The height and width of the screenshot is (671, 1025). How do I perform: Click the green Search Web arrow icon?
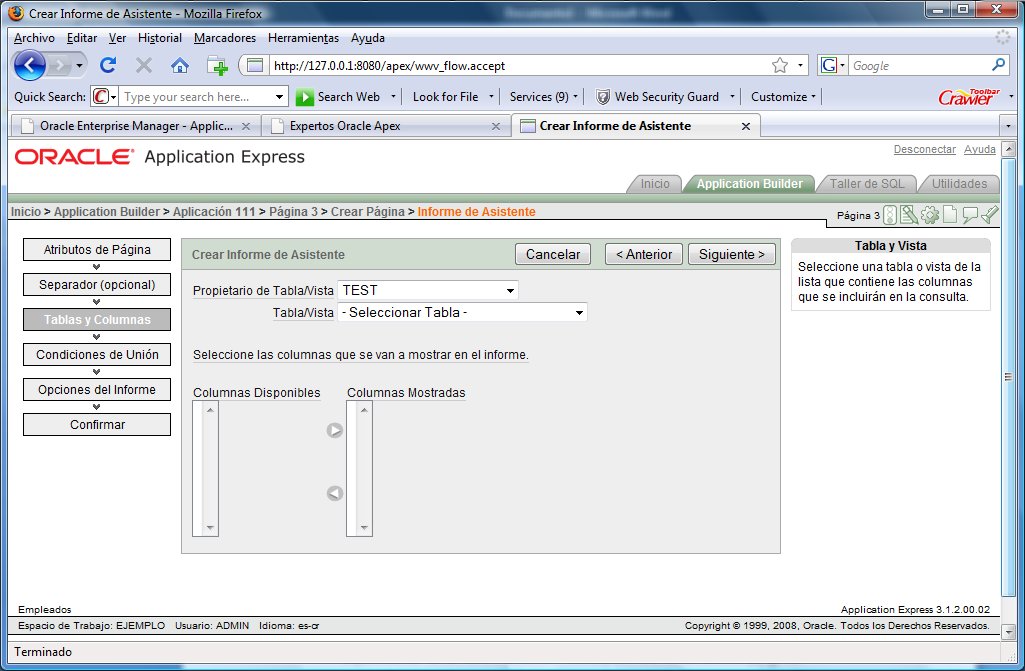305,97
